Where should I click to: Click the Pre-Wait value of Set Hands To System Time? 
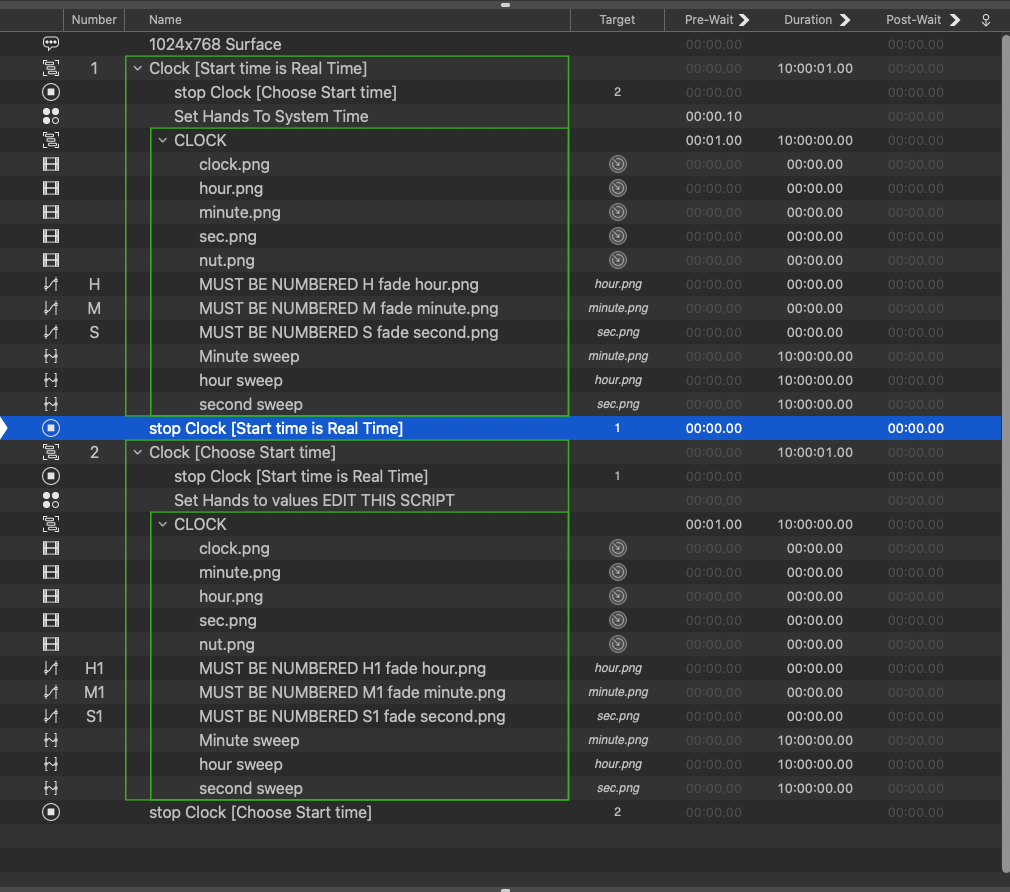tap(714, 116)
